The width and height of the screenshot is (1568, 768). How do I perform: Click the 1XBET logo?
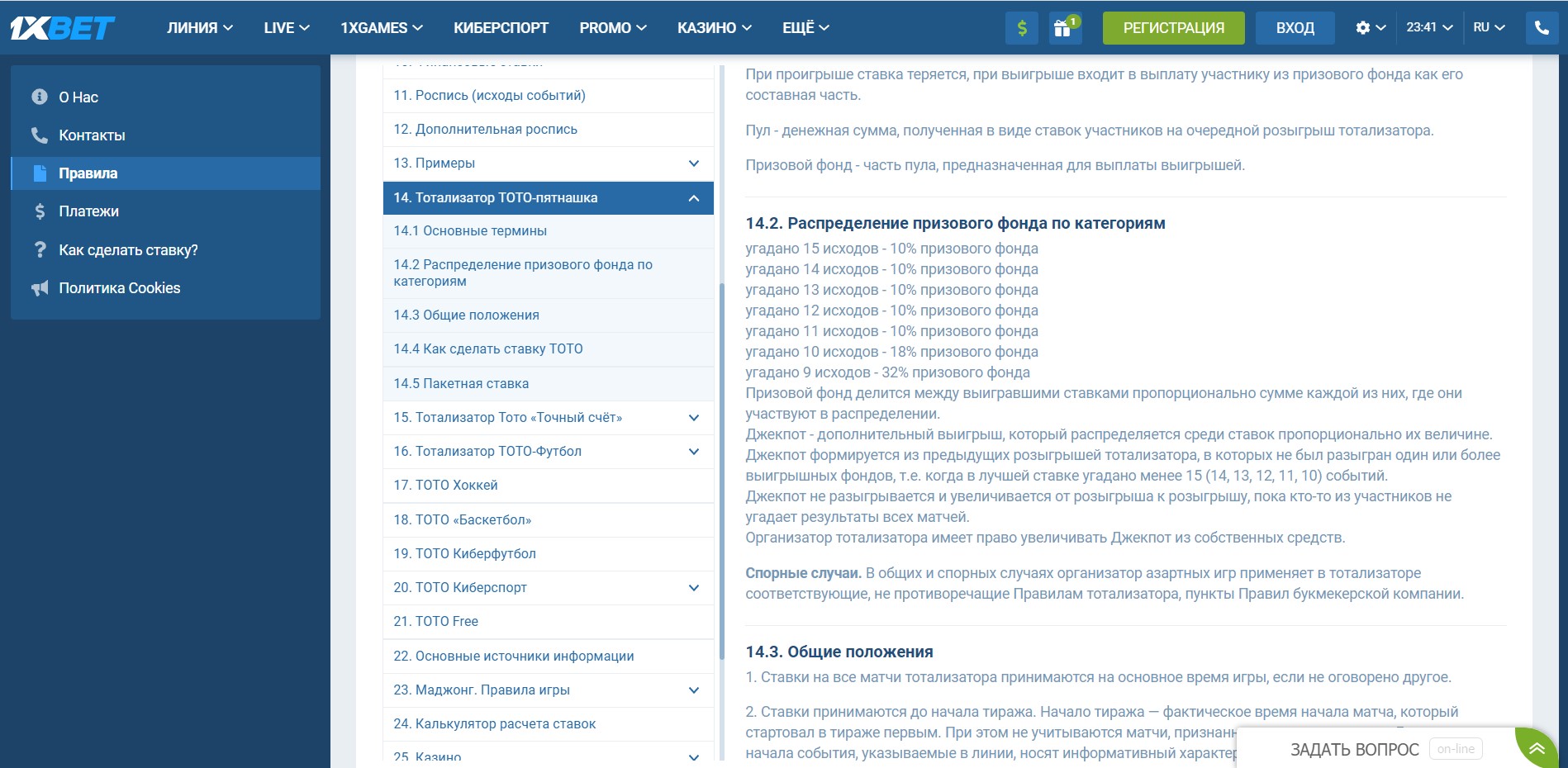[x=62, y=28]
